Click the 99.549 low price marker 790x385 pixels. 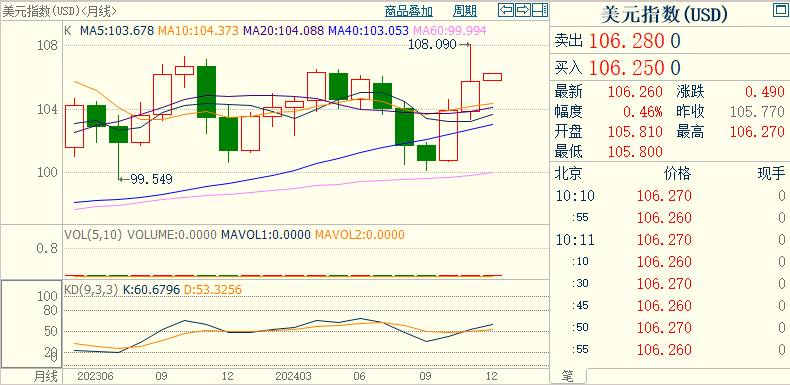point(151,179)
